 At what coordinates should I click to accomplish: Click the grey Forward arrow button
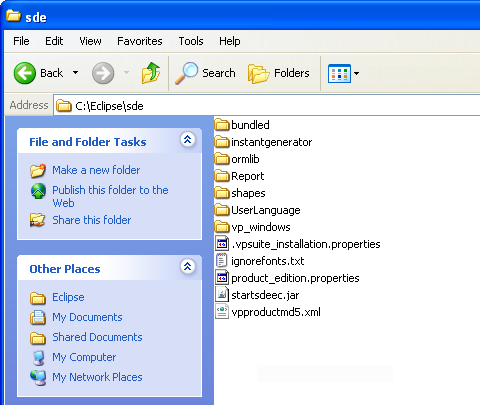pyautogui.click(x=103, y=73)
